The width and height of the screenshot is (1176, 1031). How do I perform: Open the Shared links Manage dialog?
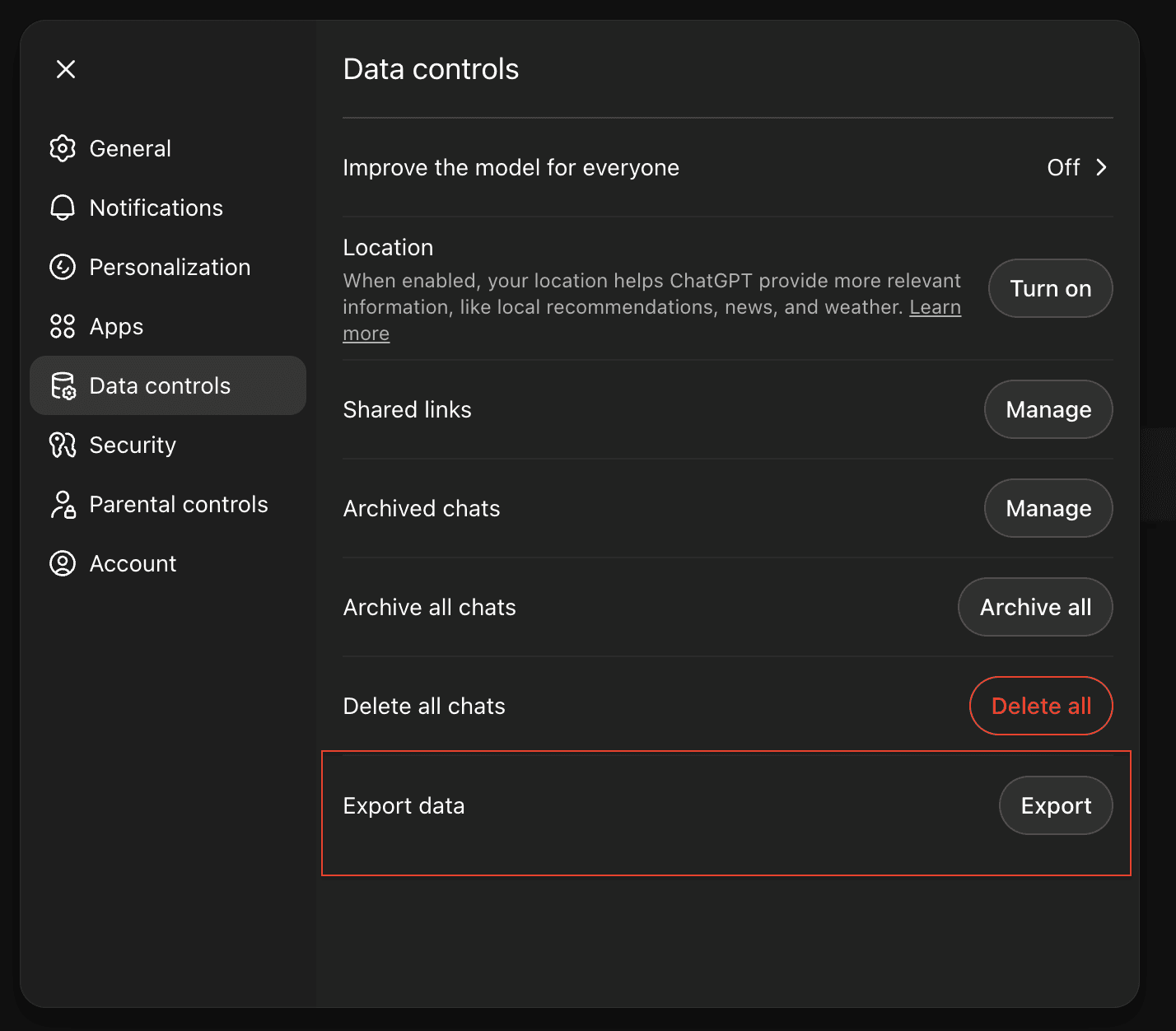[1048, 409]
